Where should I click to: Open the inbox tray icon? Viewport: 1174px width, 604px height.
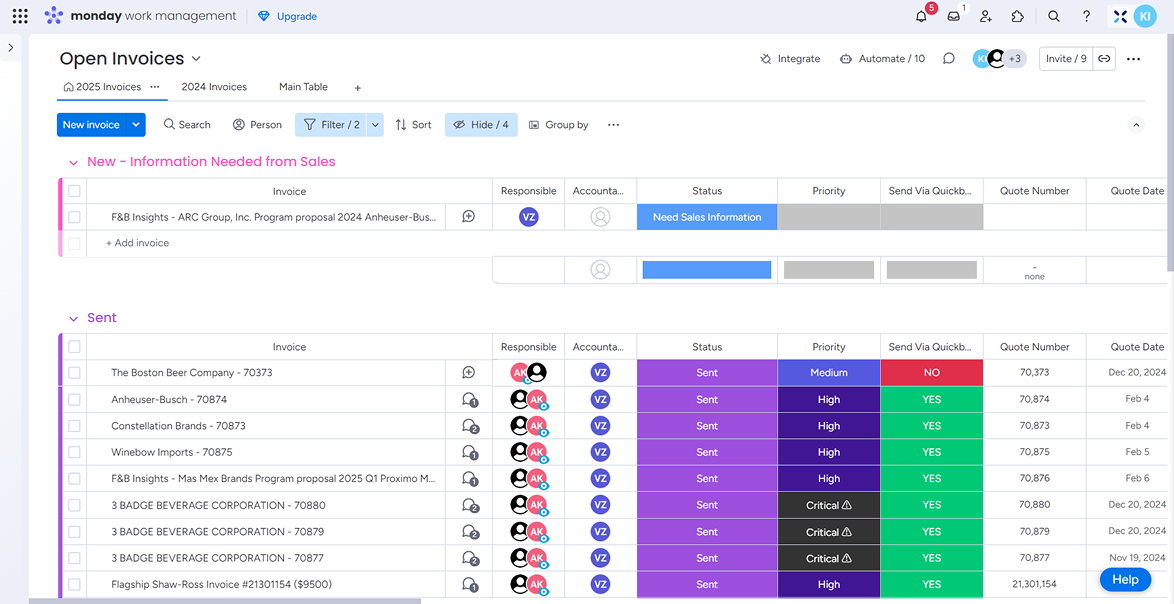[954, 16]
